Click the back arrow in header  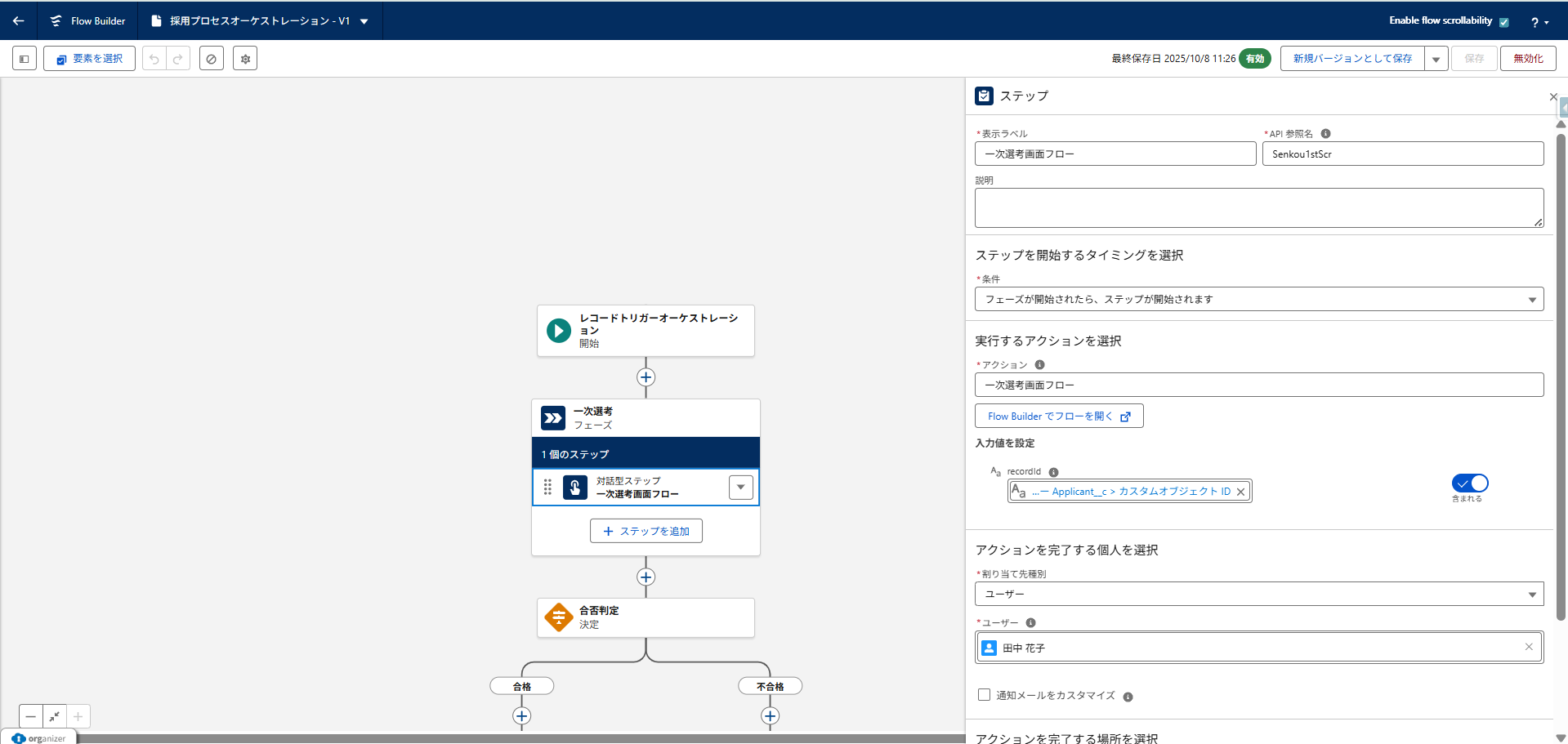(18, 21)
